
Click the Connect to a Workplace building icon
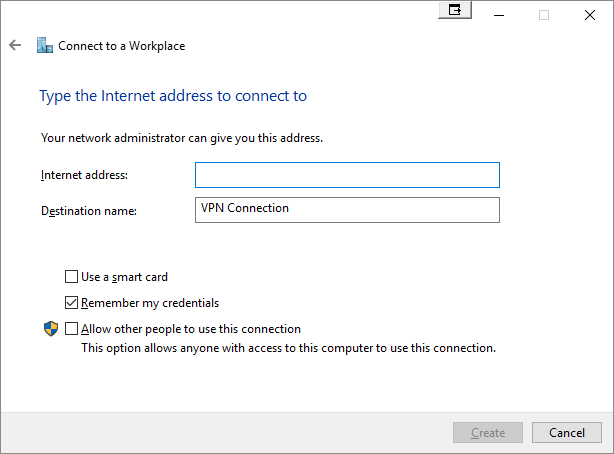(45, 45)
